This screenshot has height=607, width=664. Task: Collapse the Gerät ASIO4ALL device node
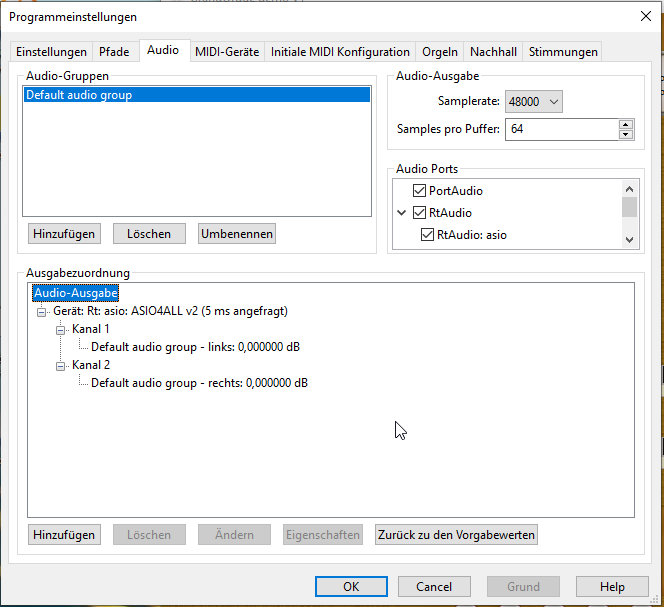click(x=42, y=311)
